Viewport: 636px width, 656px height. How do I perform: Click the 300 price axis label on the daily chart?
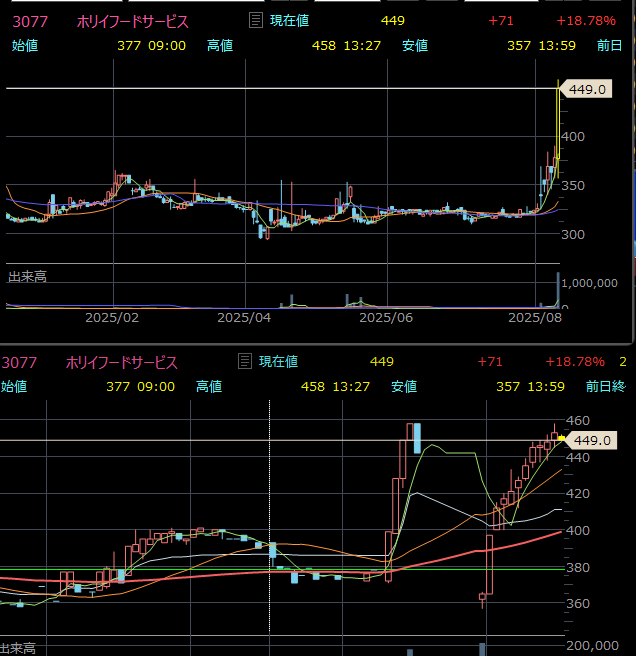[x=573, y=234]
